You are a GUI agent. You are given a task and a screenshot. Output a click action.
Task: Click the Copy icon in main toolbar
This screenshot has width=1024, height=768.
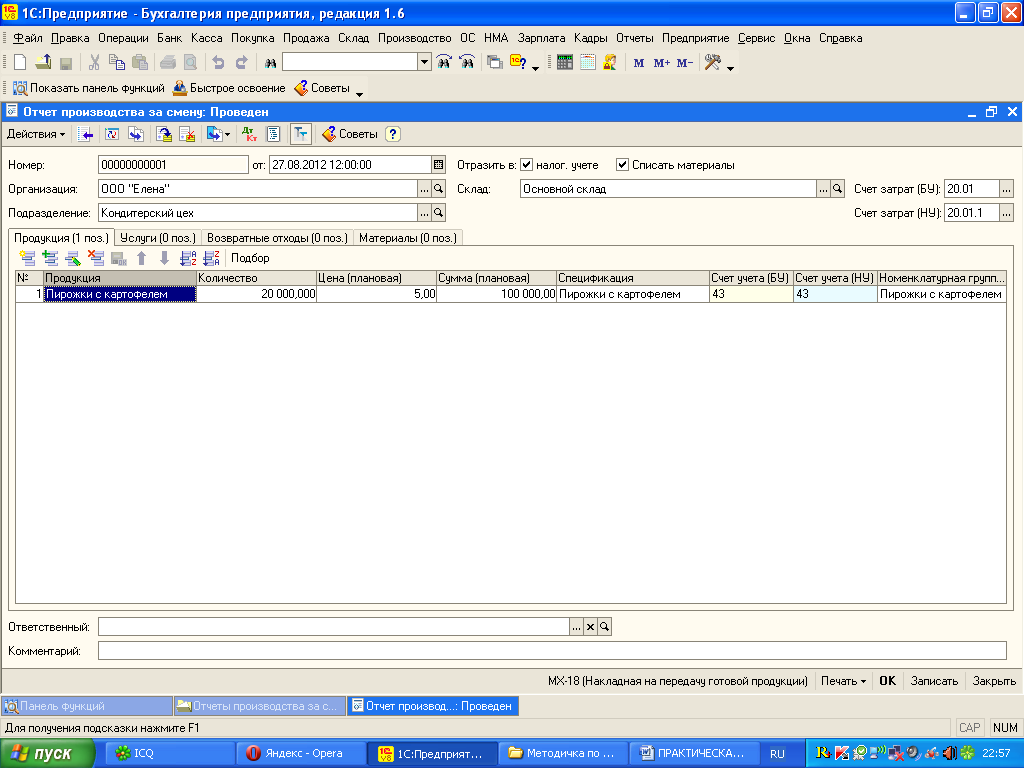[116, 63]
